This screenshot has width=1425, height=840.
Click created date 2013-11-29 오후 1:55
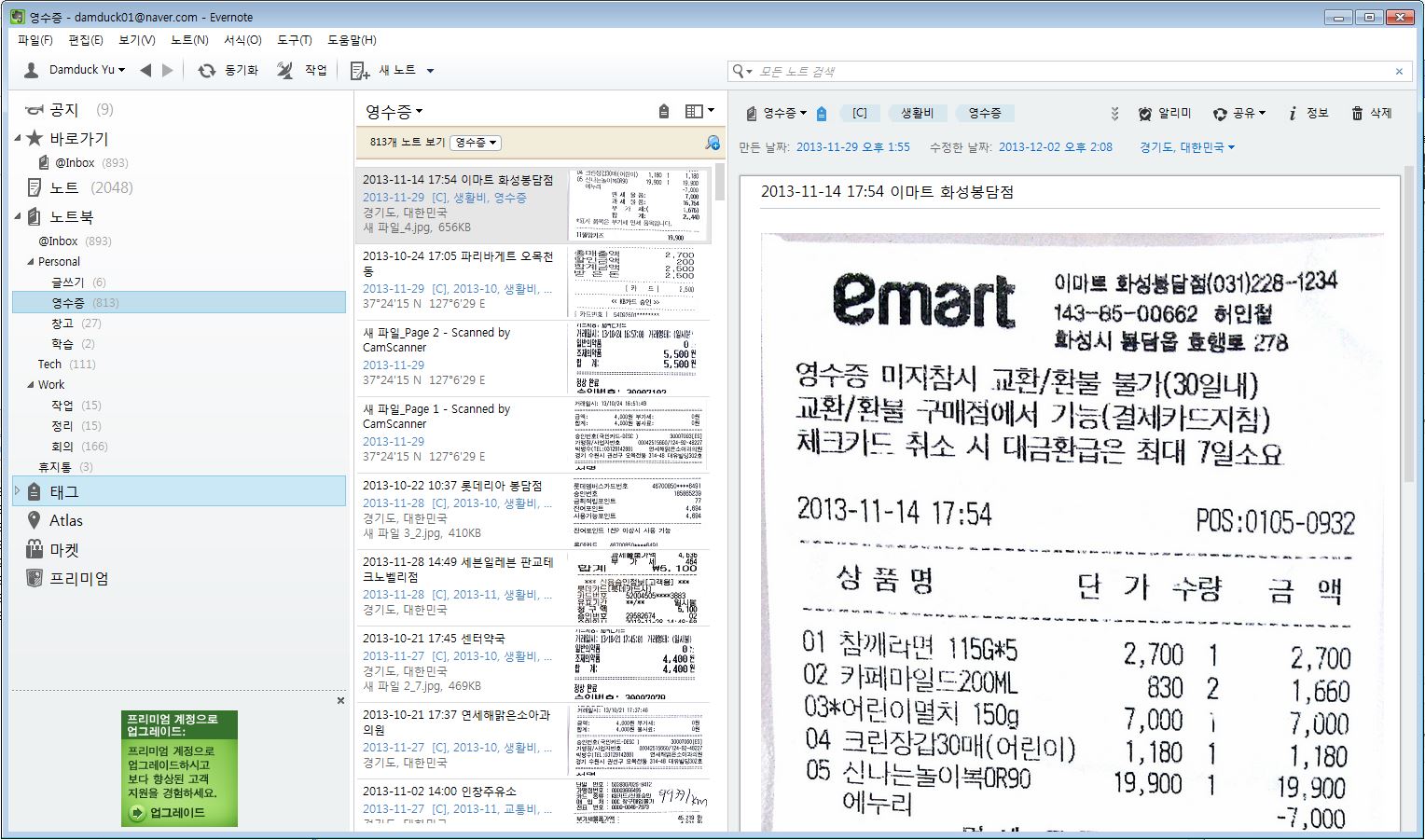[852, 147]
